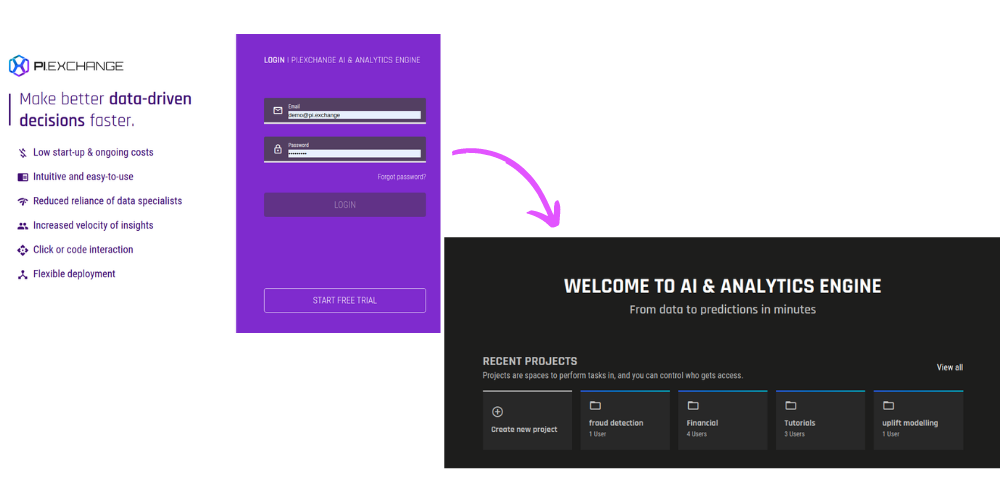Click 'Intuitive and easy-to-use' text
This screenshot has height=500, width=1000.
click(x=84, y=177)
